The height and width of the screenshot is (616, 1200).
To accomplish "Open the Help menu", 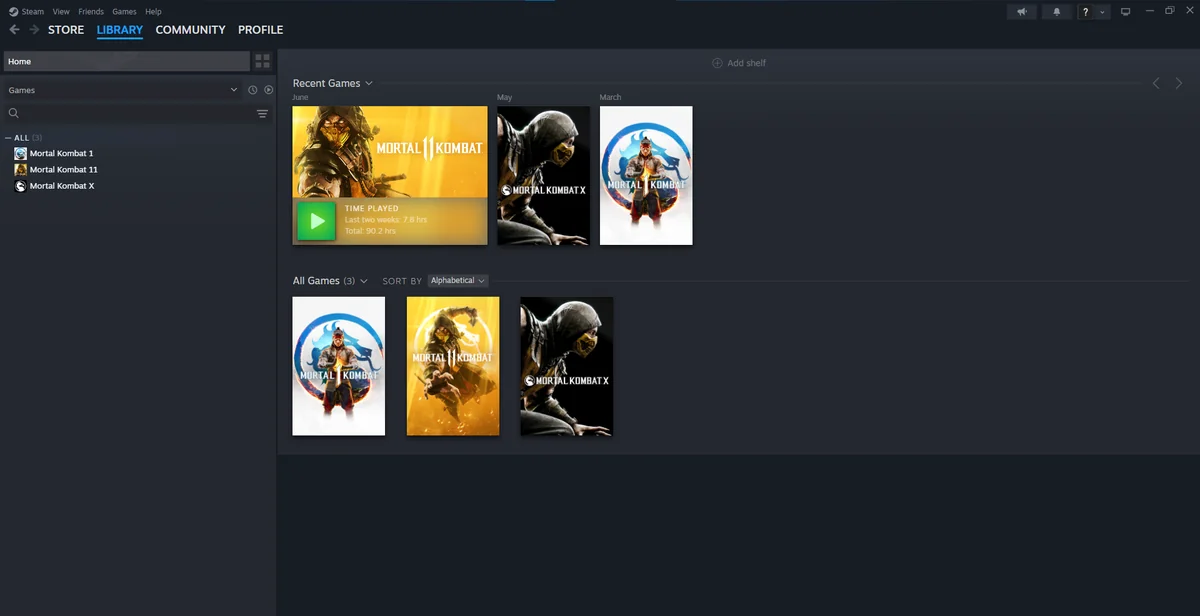I will click(153, 12).
